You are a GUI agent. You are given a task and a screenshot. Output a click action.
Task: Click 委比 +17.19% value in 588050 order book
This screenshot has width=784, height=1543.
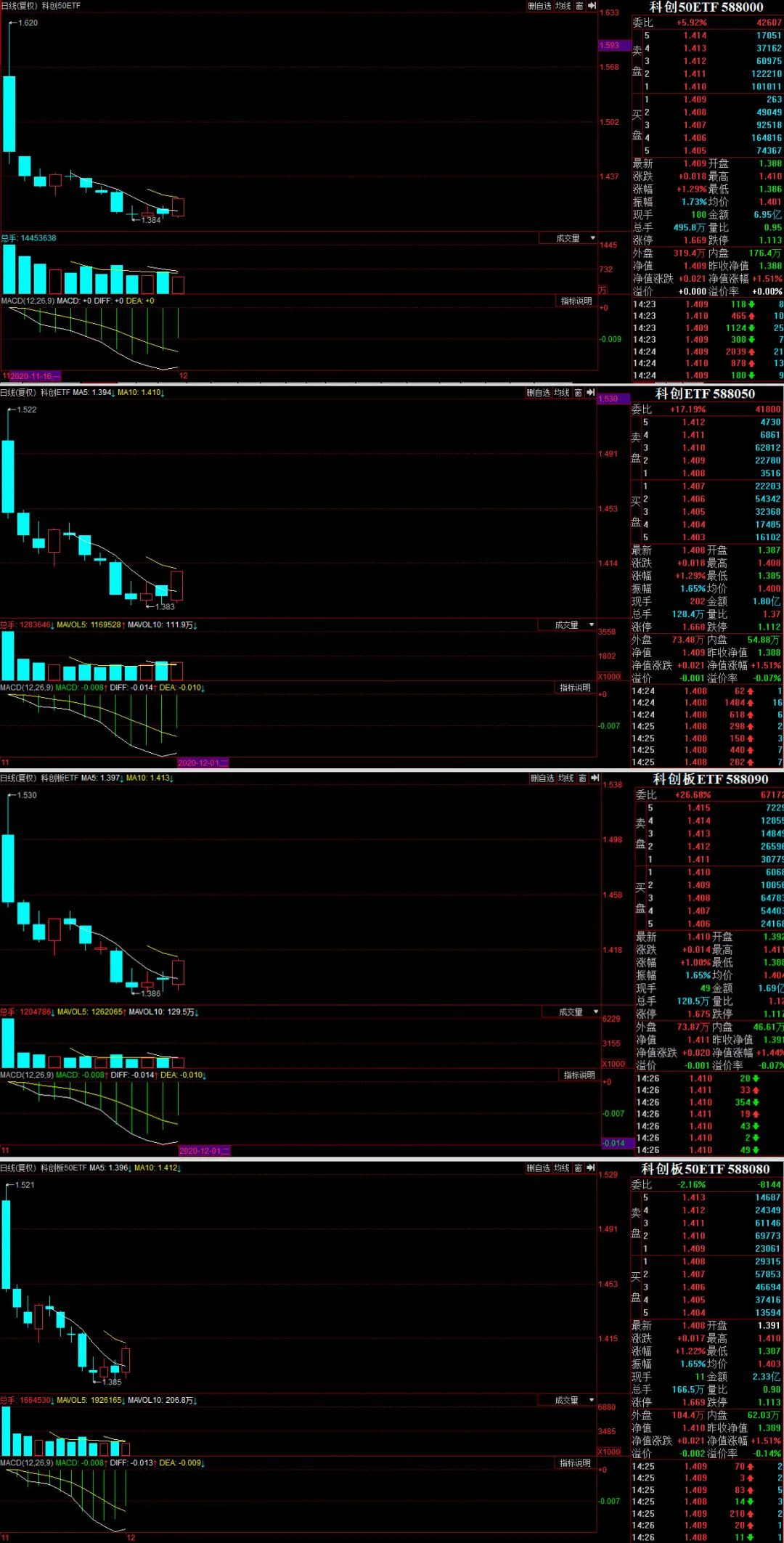[687, 410]
